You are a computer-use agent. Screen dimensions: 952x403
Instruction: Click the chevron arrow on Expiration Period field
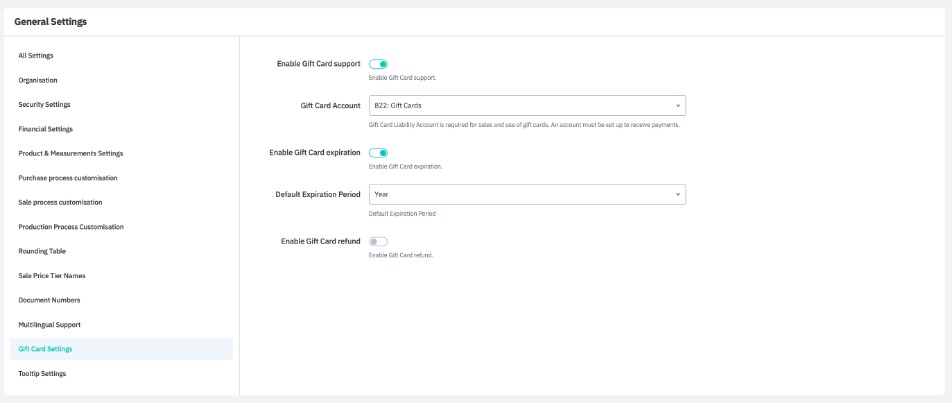(677, 194)
